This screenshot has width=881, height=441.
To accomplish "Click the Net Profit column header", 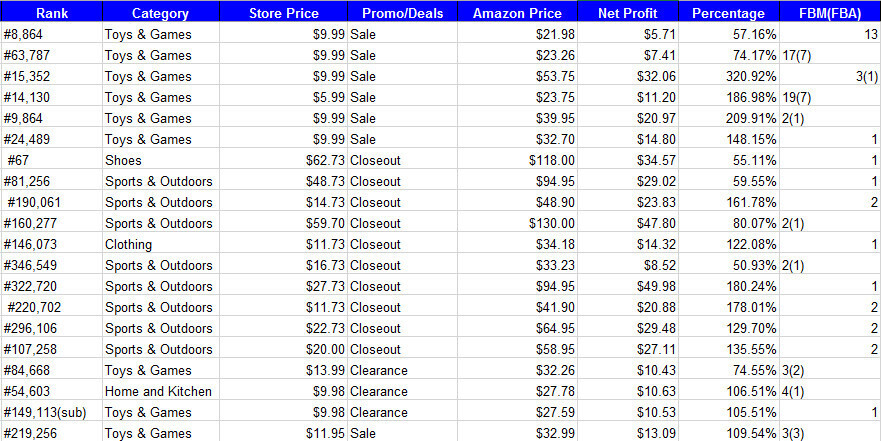I will (627, 14).
